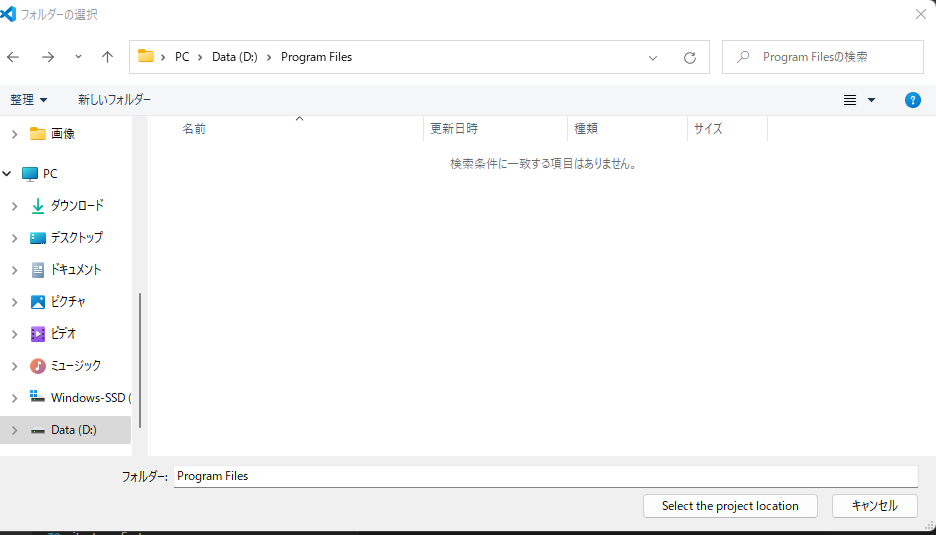936x535 pixels.
Task: Select the Music folder icon in the sidebar
Action: (38, 366)
